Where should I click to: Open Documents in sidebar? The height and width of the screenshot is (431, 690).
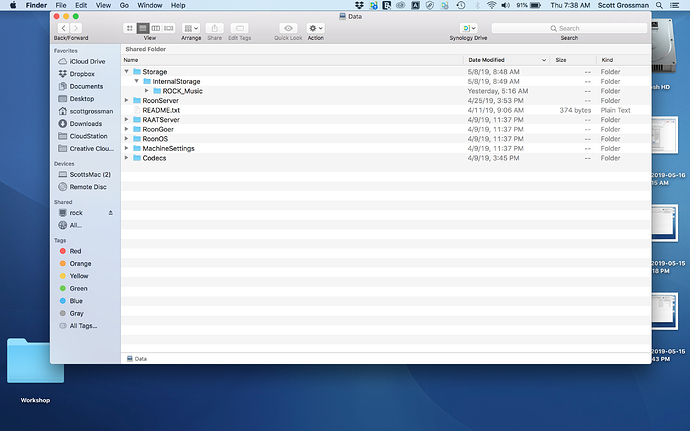click(x=86, y=86)
